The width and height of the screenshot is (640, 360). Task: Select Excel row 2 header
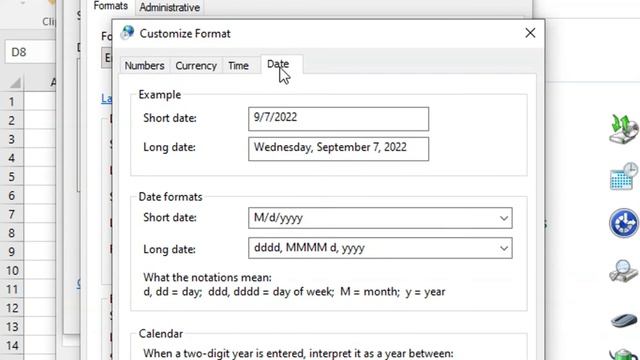coord(12,120)
